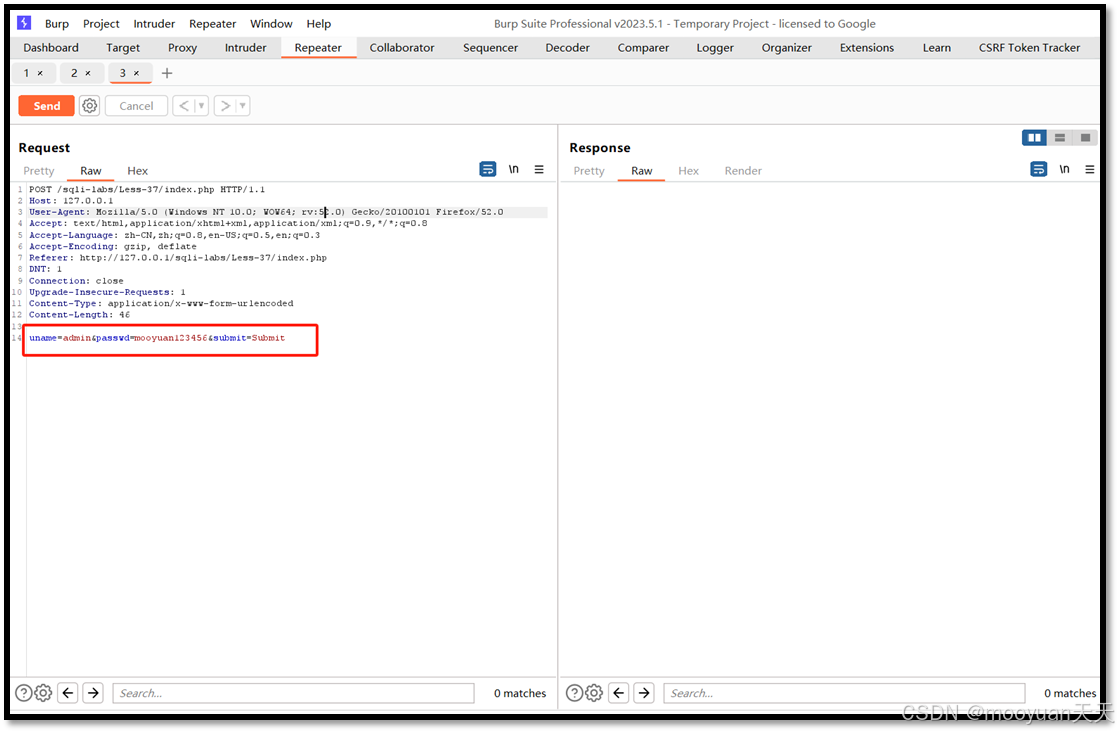
Task: Open Request panel hamburger menu
Action: click(539, 169)
